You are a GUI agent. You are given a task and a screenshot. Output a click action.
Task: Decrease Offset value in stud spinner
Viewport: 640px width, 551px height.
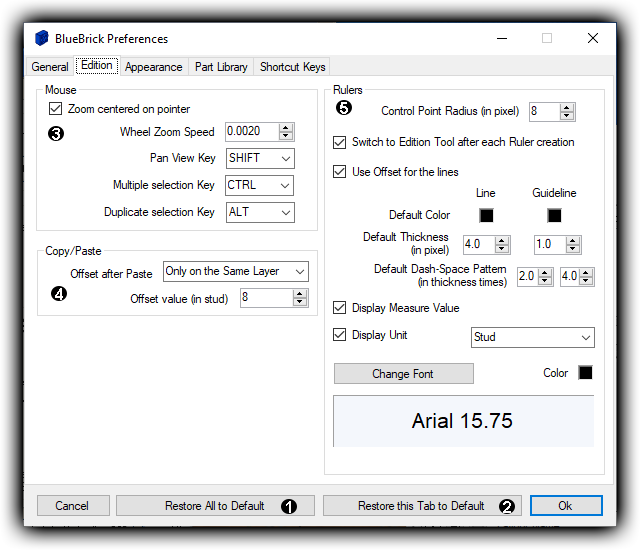[300, 302]
